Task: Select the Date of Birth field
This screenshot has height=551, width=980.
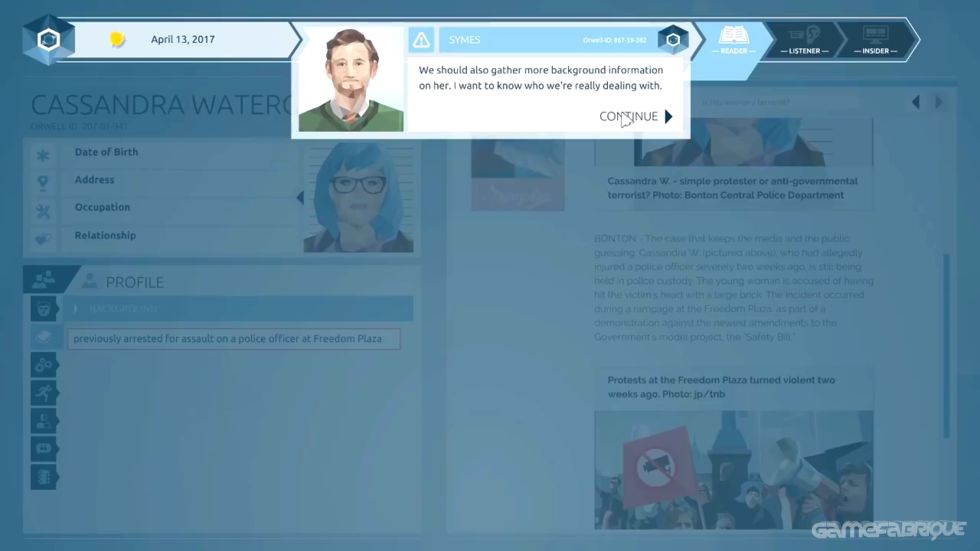Action: (181, 153)
